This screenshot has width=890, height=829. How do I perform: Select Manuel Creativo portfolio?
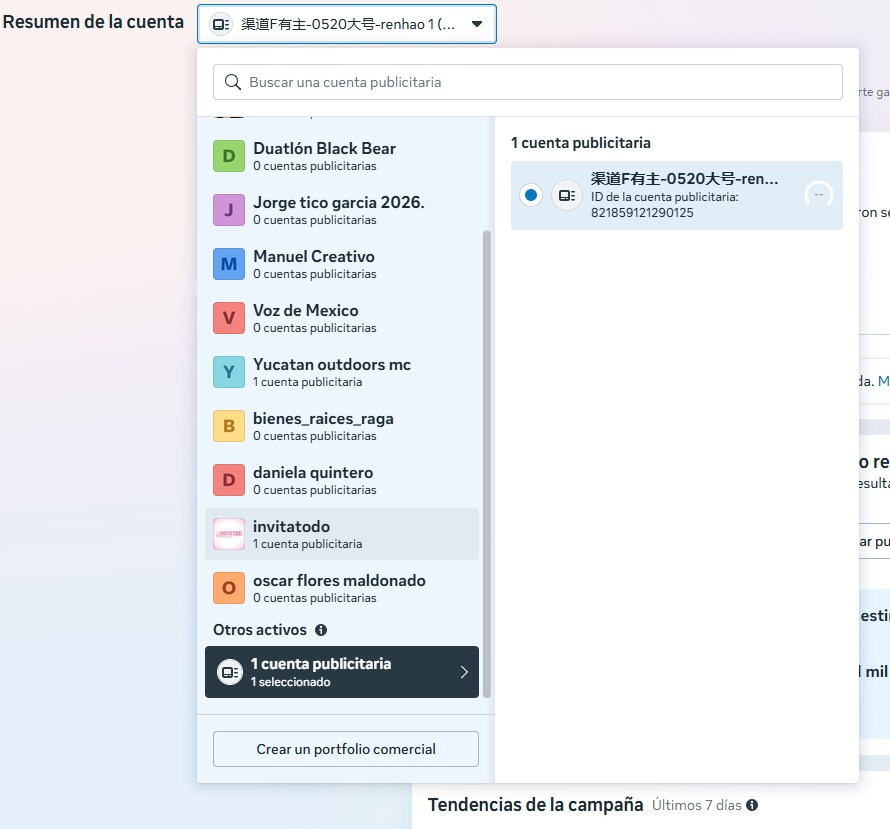pyautogui.click(x=342, y=264)
